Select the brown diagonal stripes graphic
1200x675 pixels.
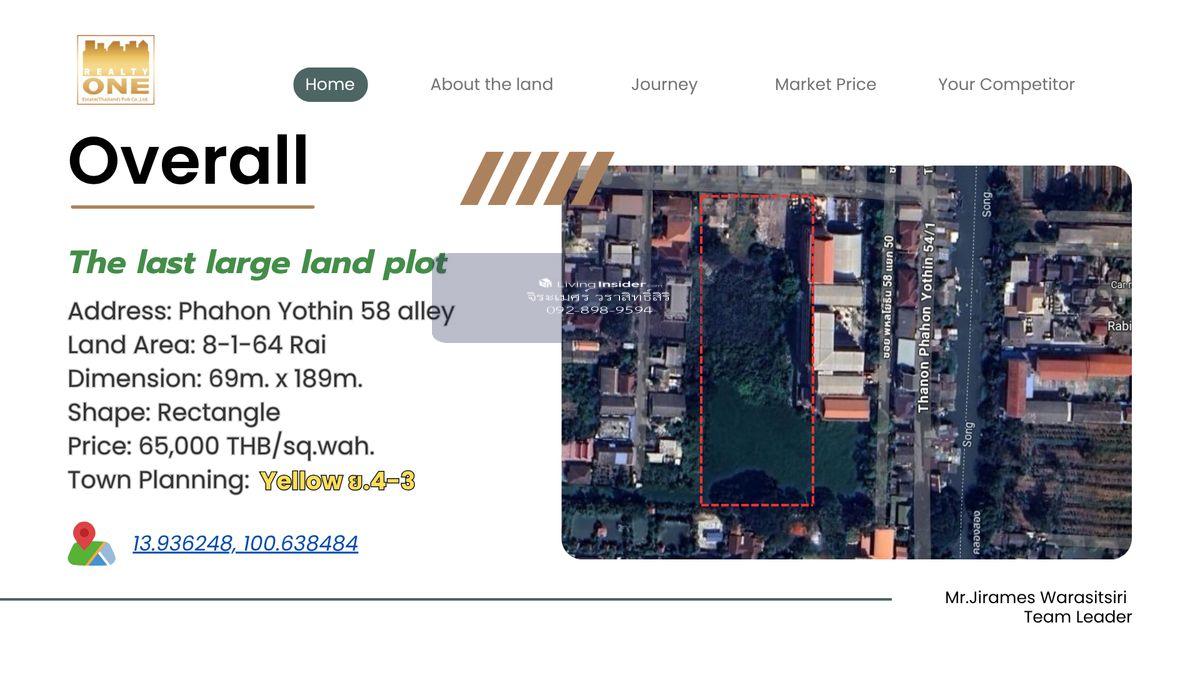coord(536,178)
